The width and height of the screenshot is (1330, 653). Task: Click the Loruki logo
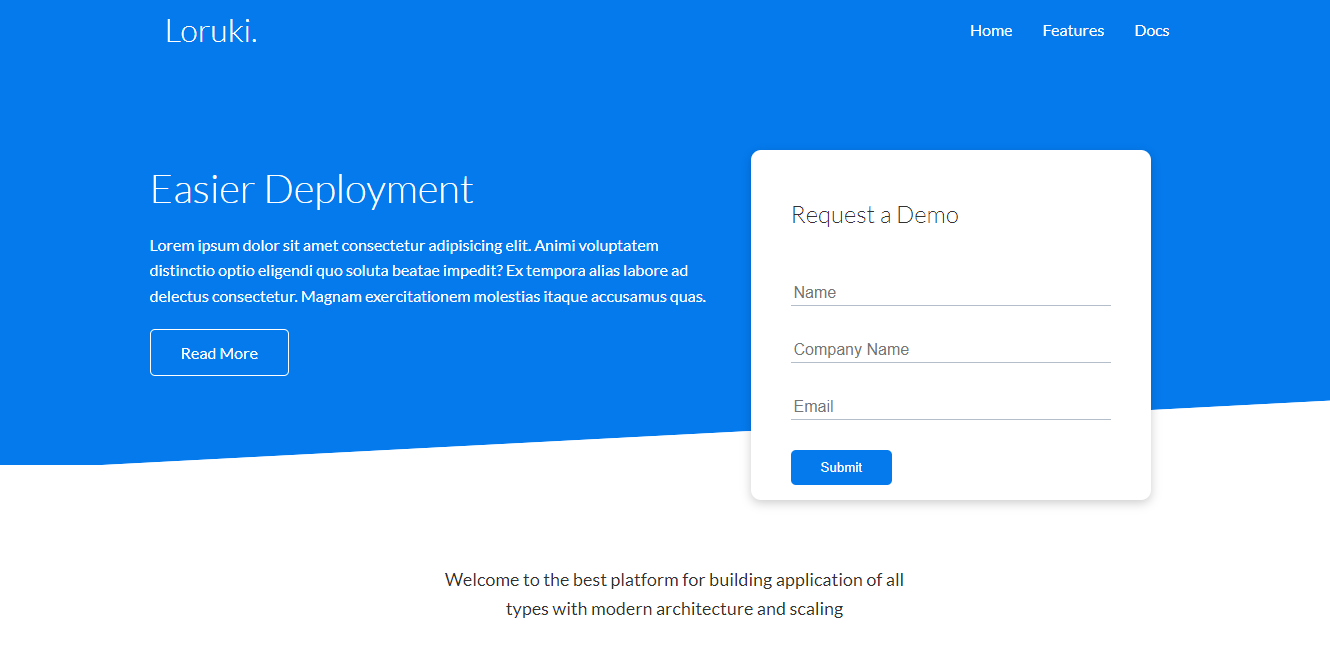click(x=210, y=31)
